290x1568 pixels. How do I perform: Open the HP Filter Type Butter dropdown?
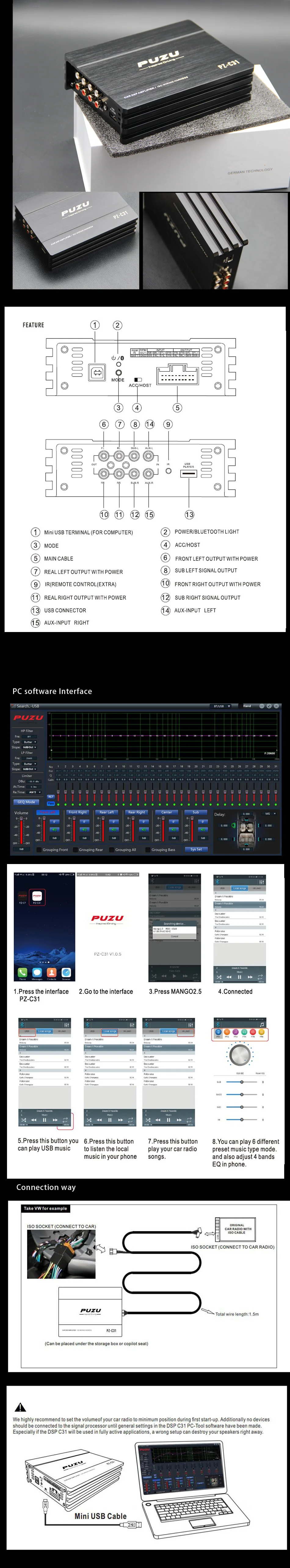click(x=30, y=742)
